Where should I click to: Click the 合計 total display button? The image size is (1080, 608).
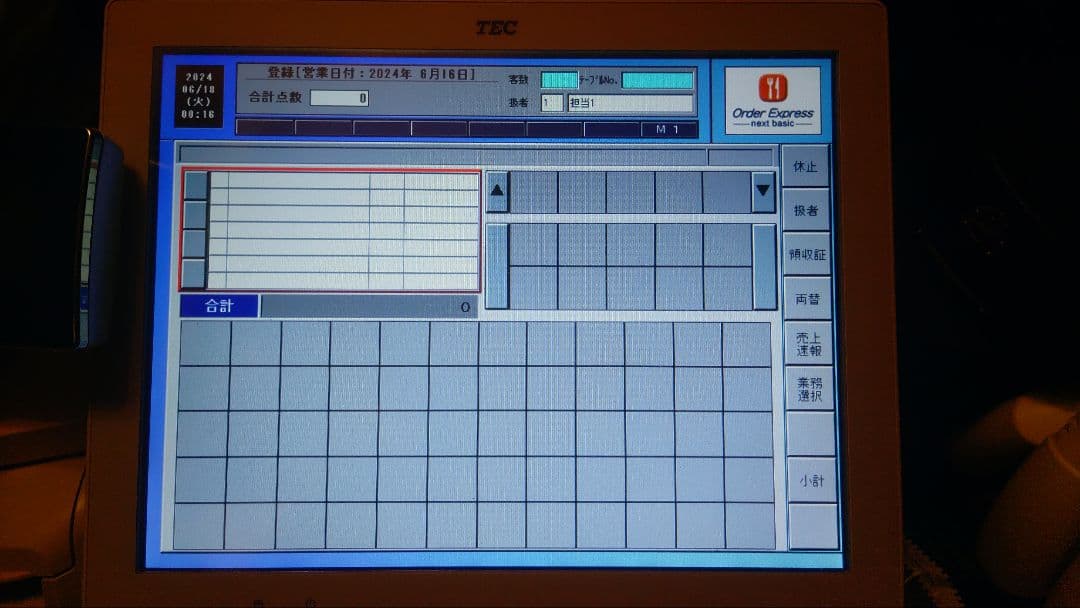tap(219, 306)
